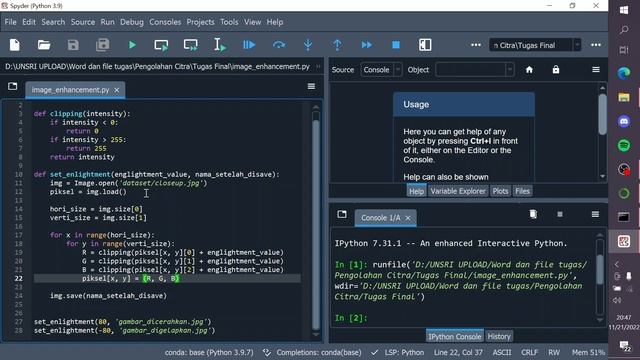
Task: Save file with the floppy disk icon
Action: [x=73, y=45]
